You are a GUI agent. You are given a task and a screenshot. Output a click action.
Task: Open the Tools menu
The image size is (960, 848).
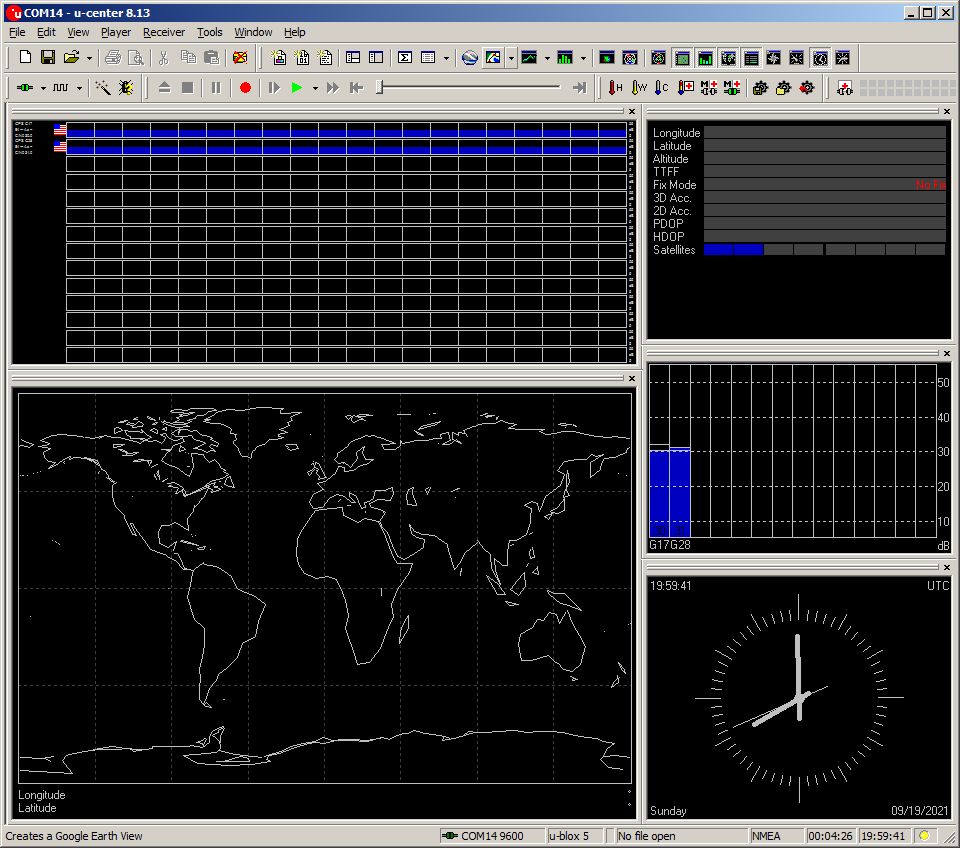[x=209, y=32]
